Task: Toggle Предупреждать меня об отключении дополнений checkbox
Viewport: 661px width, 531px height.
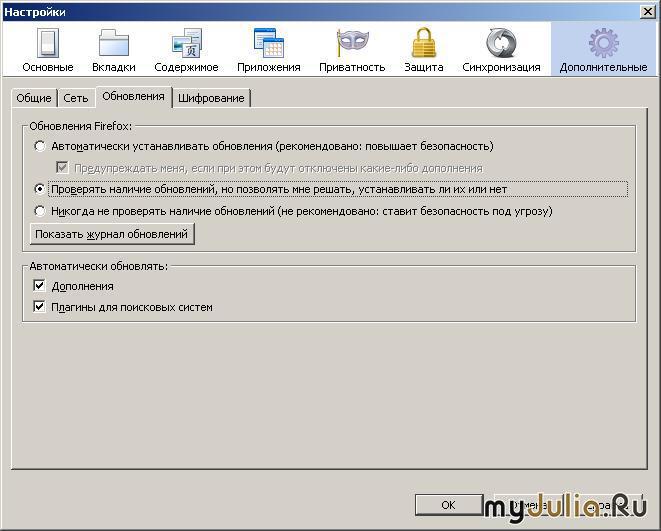Action: [62, 168]
